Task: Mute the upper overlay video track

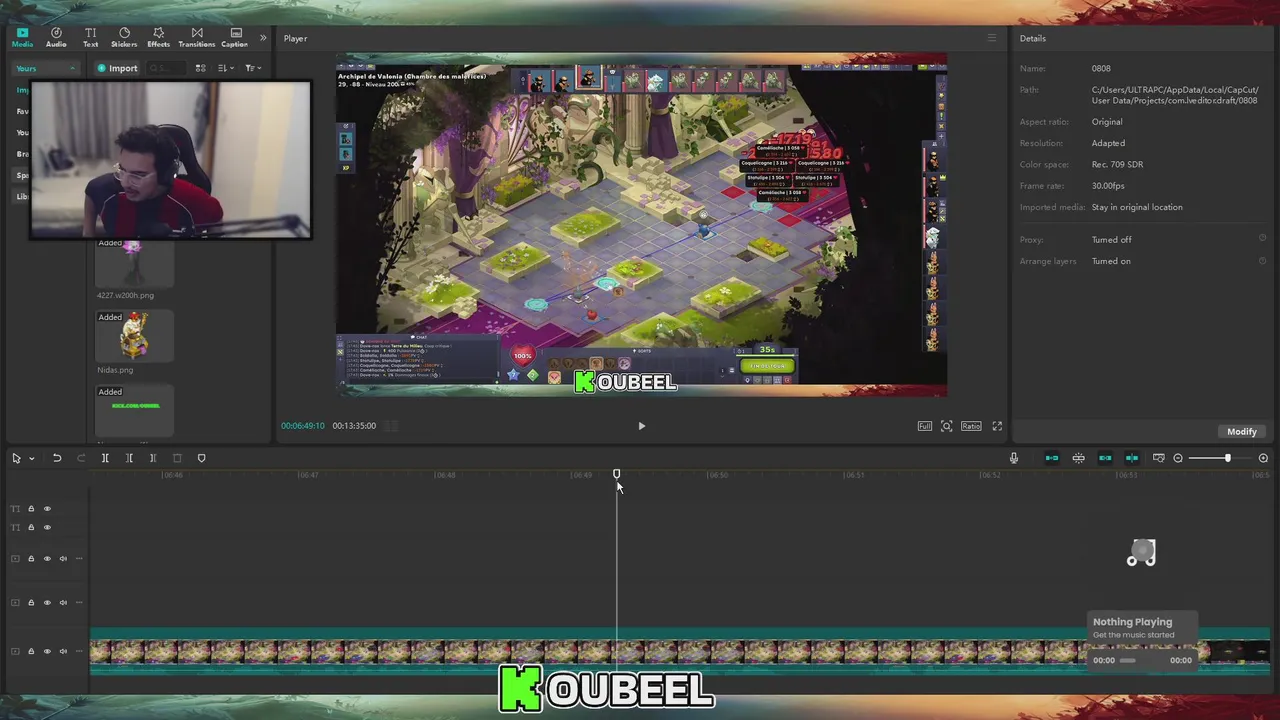Action: (63, 559)
